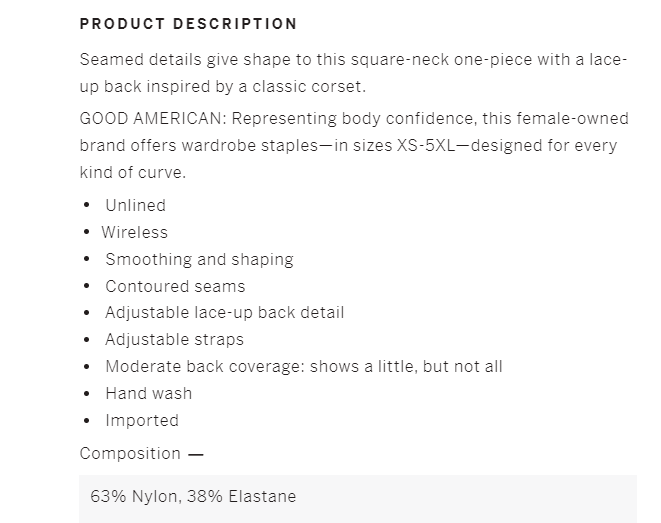Collapse the Composition section dash icon
This screenshot has height=523, width=661.
pyautogui.click(x=196, y=454)
